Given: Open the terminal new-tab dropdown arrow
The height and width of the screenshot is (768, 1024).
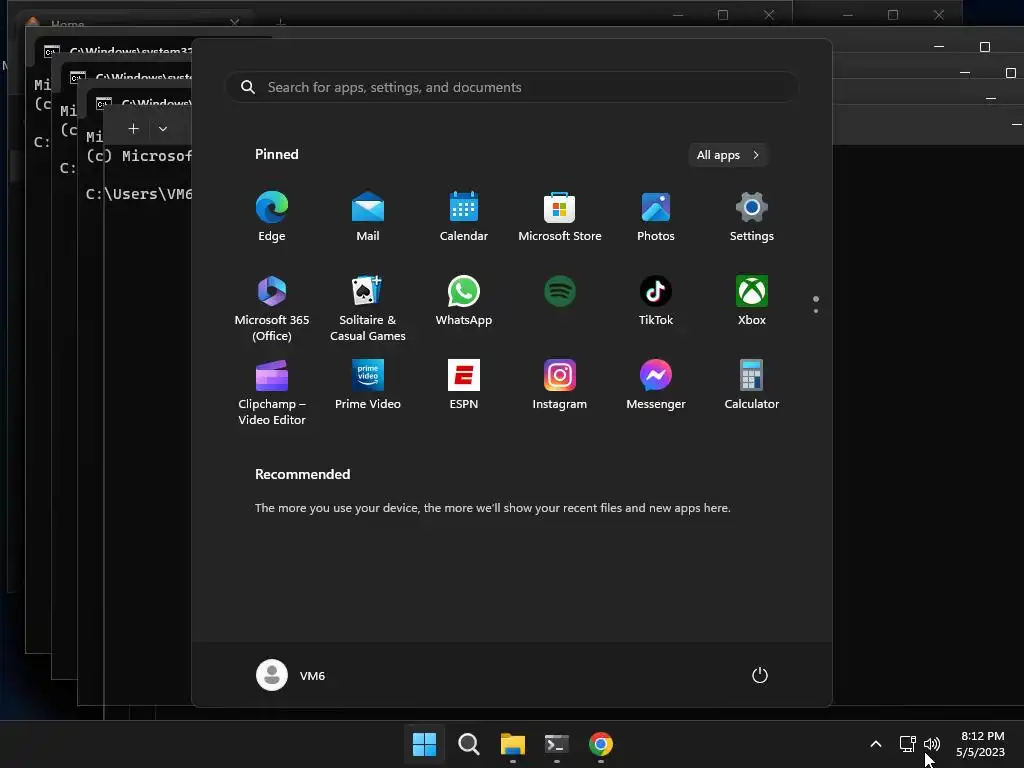Looking at the screenshot, I should click(163, 129).
